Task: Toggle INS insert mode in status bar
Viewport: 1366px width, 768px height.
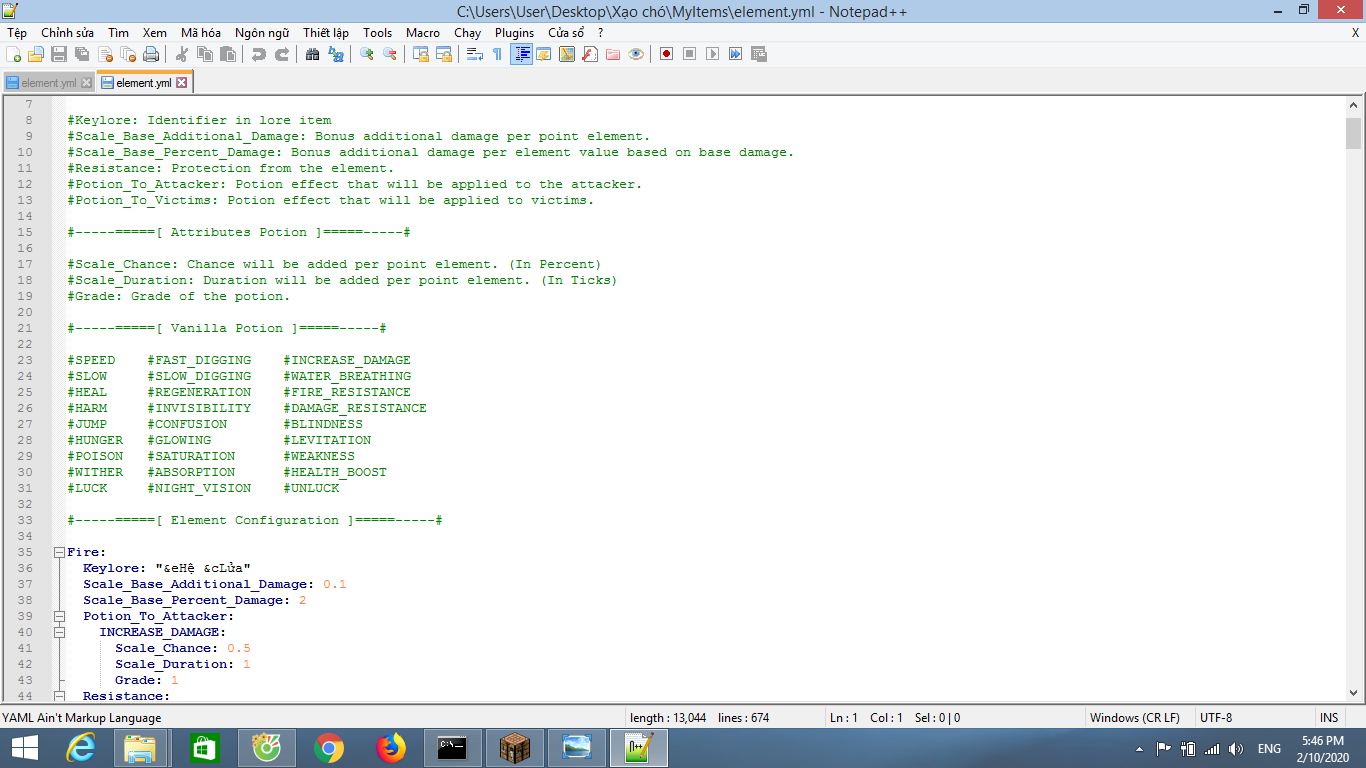Action: 1329,718
